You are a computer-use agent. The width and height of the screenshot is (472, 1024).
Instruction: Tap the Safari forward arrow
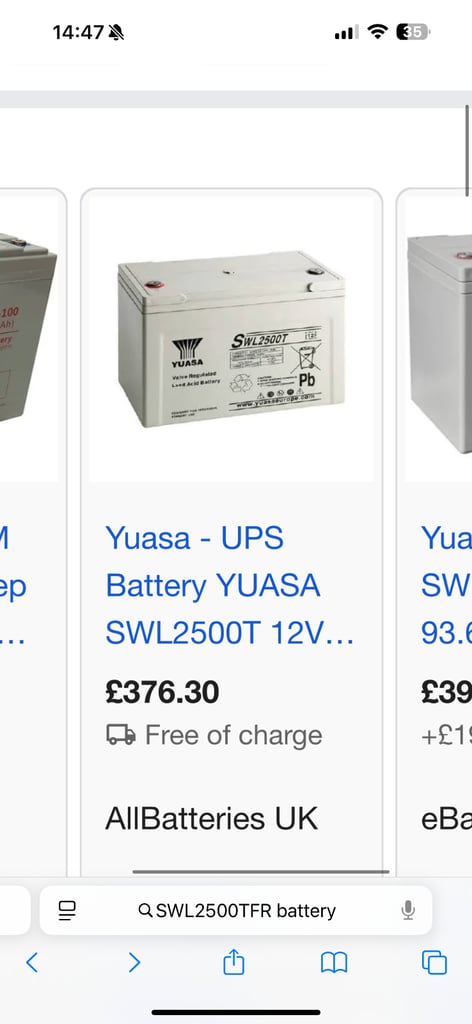(x=134, y=962)
